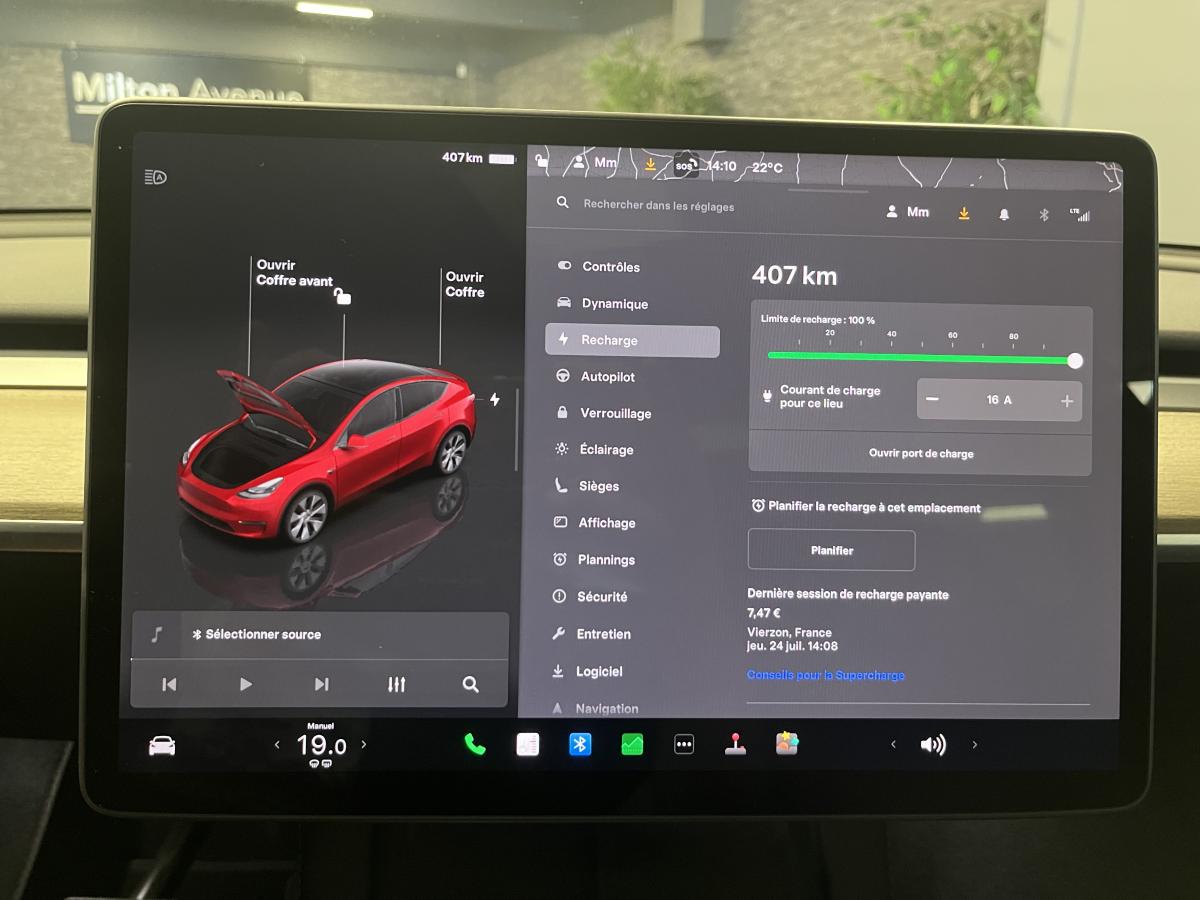Open the all-apps three dots launcher
Image resolution: width=1200 pixels, height=900 pixels.
point(684,744)
